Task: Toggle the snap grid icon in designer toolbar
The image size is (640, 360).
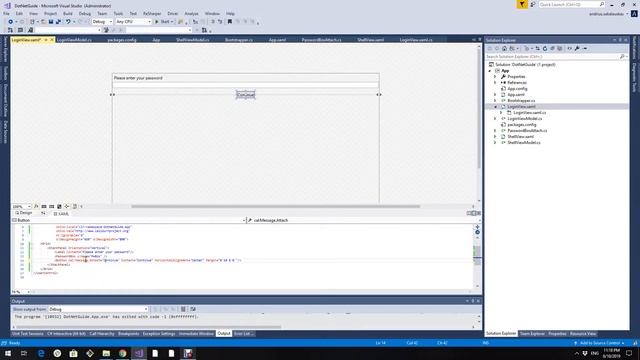Action: coord(44,207)
